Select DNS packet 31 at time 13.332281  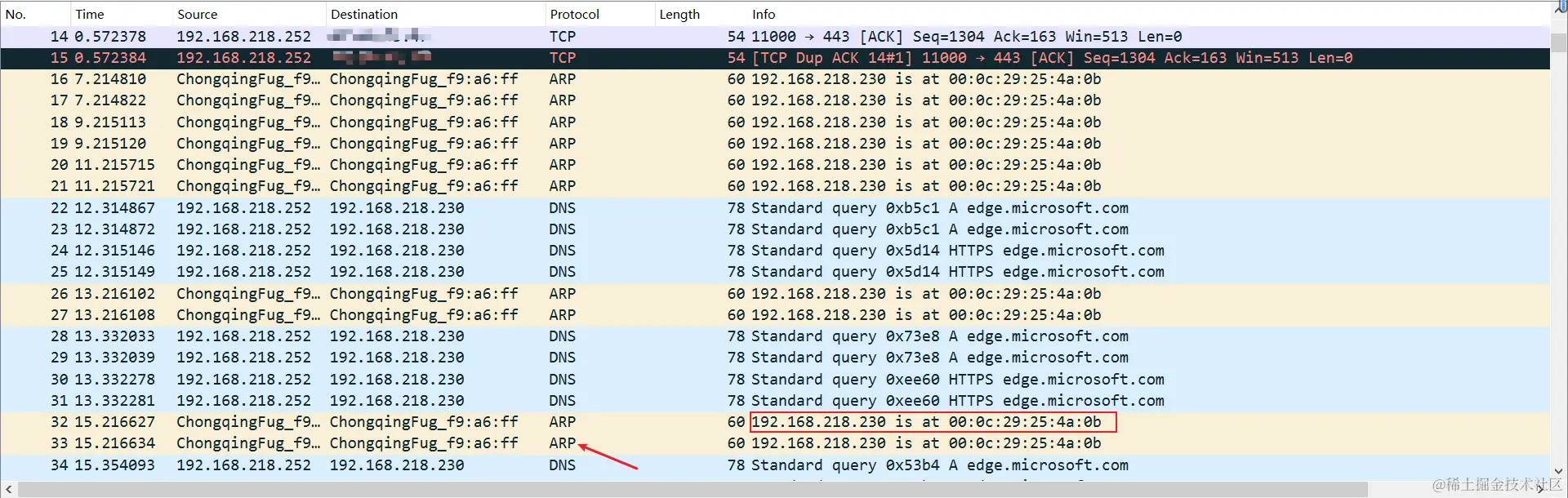pyautogui.click(x=775, y=401)
